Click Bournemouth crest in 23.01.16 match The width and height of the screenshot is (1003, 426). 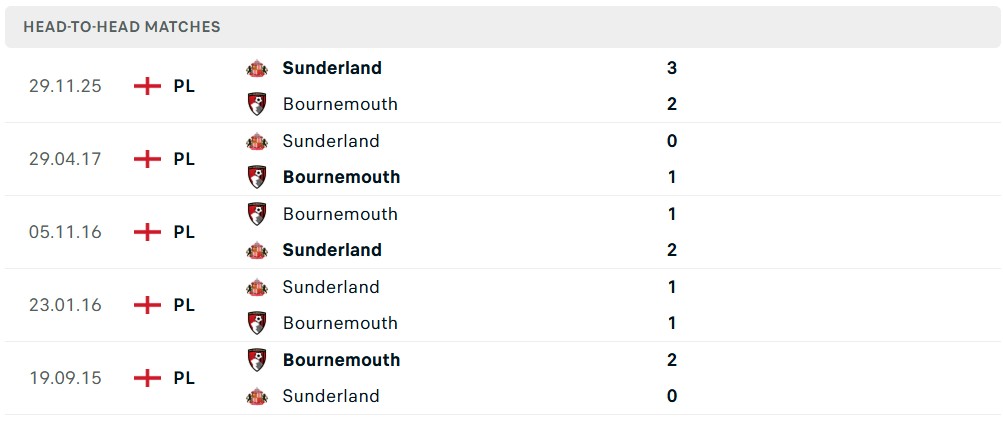coord(257,323)
